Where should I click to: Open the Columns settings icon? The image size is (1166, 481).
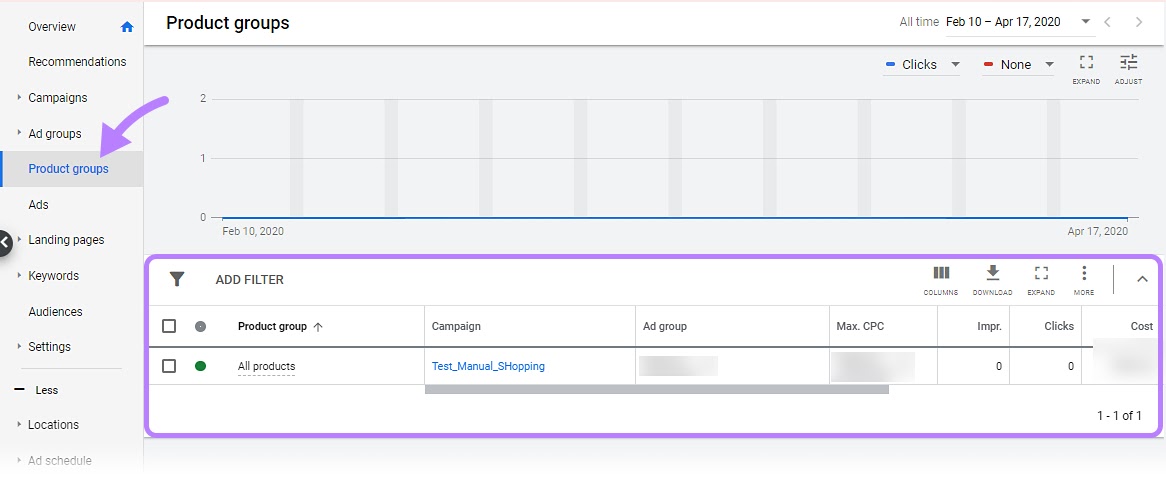coord(940,278)
